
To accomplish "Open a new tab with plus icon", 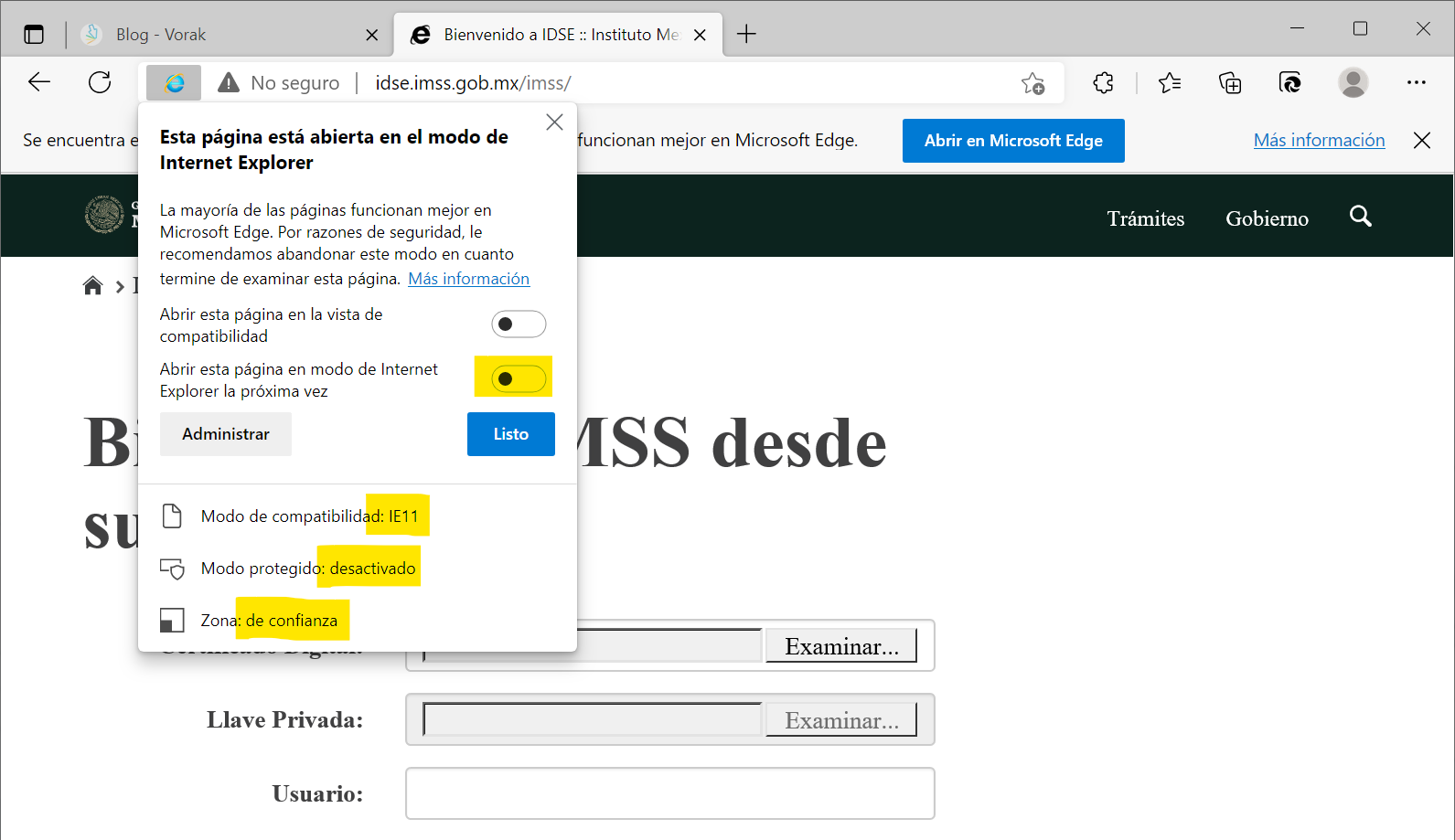I will [746, 35].
